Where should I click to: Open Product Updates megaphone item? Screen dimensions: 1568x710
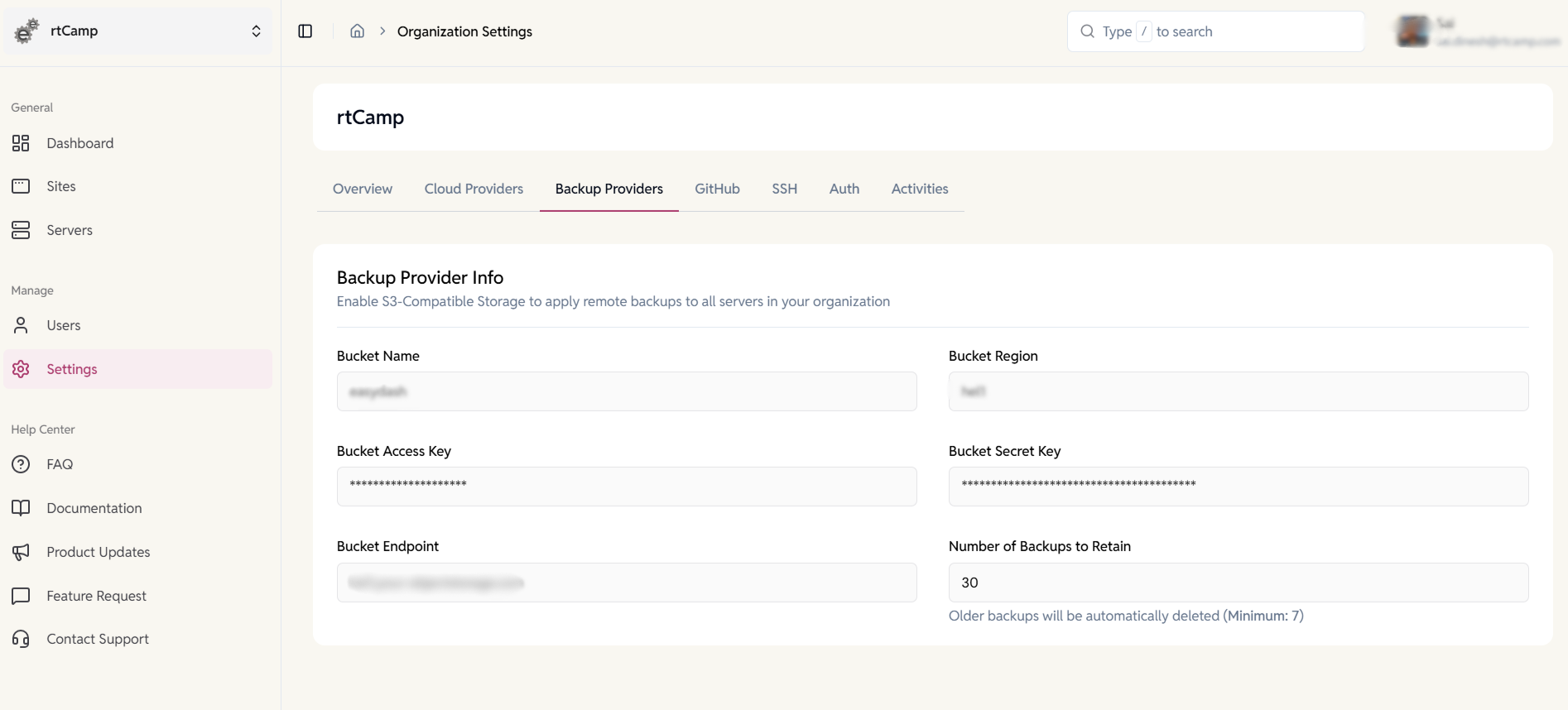[98, 552]
